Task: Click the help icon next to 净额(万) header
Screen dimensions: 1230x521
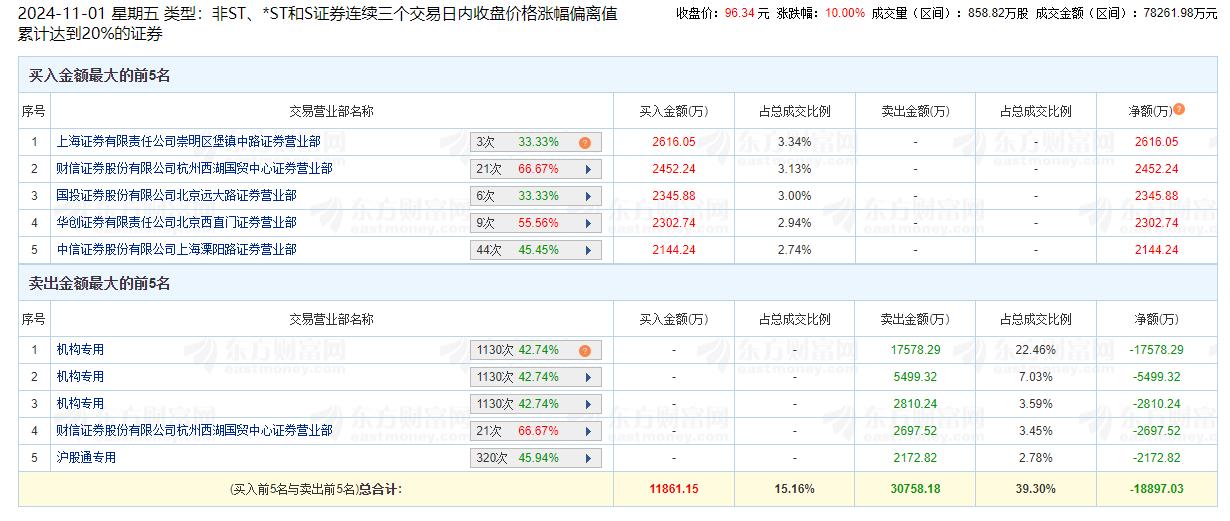Action: [1179, 110]
